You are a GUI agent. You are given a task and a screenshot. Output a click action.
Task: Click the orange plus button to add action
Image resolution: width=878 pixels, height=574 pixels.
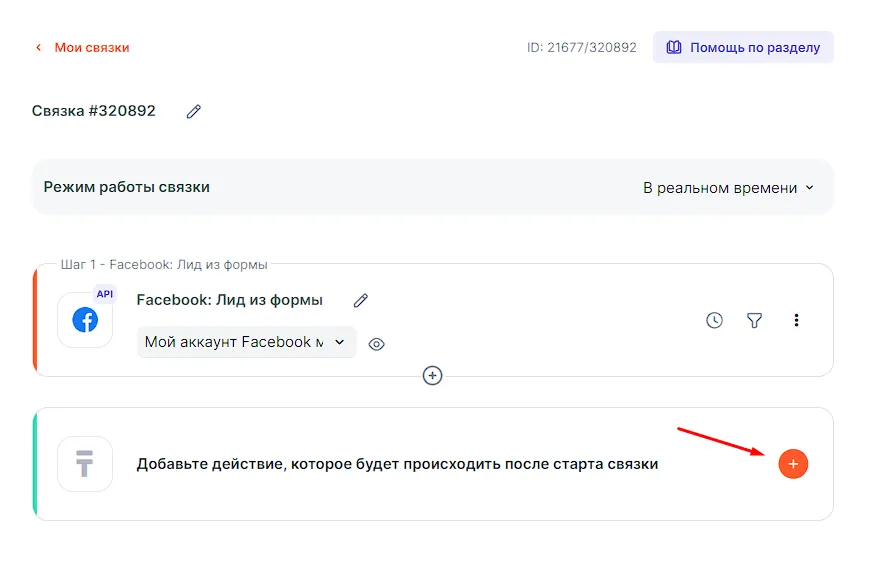(x=793, y=464)
